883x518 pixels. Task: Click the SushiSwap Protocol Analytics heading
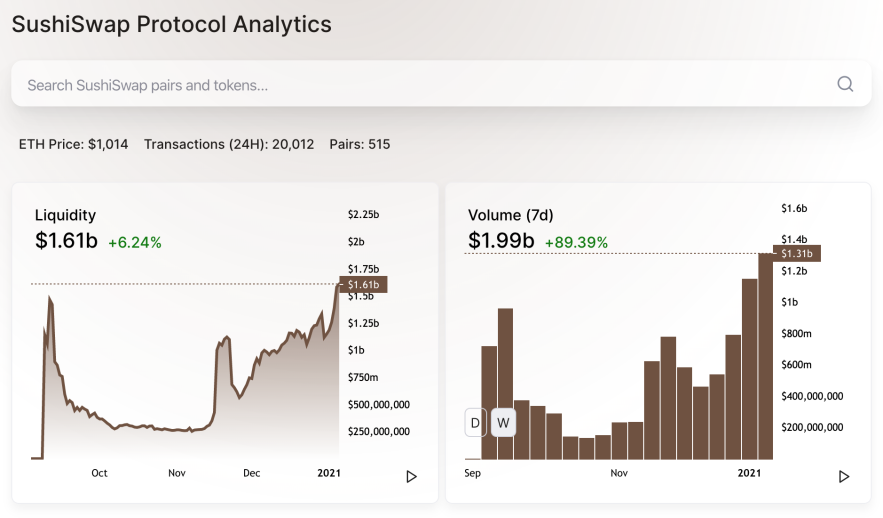(172, 24)
